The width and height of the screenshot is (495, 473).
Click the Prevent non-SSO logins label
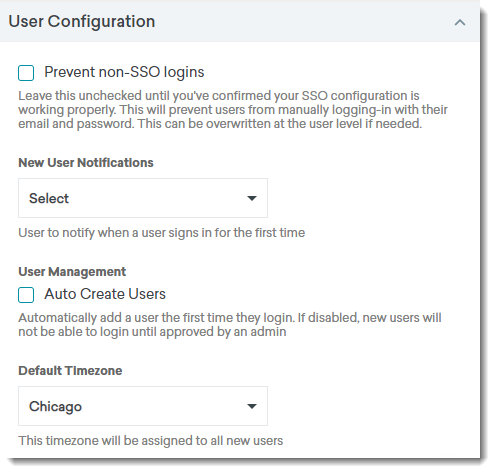[x=124, y=72]
